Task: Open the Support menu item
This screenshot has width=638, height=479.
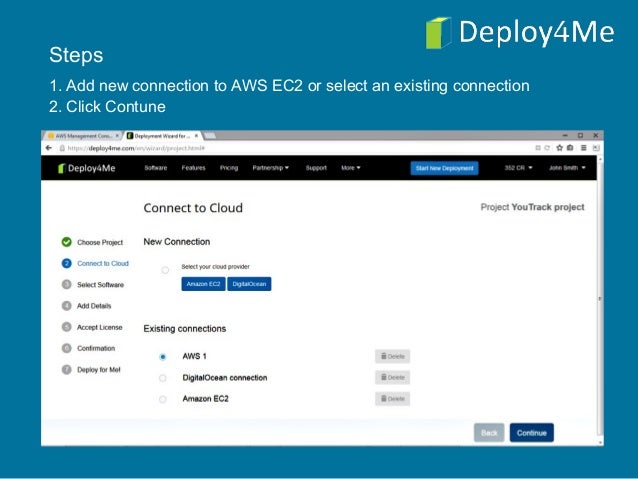Action: pos(316,168)
